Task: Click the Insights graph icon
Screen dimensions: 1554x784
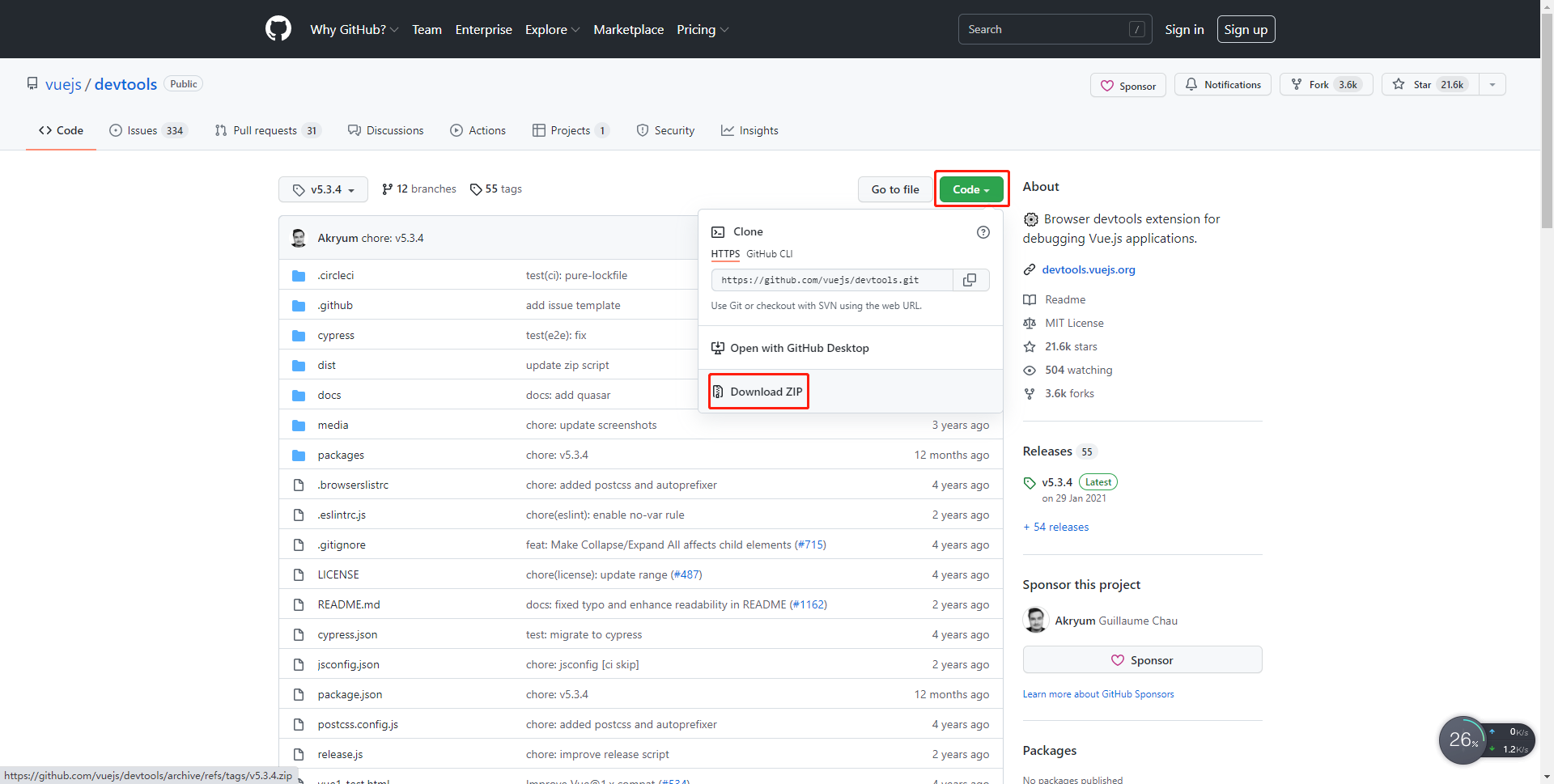Action: 728,130
